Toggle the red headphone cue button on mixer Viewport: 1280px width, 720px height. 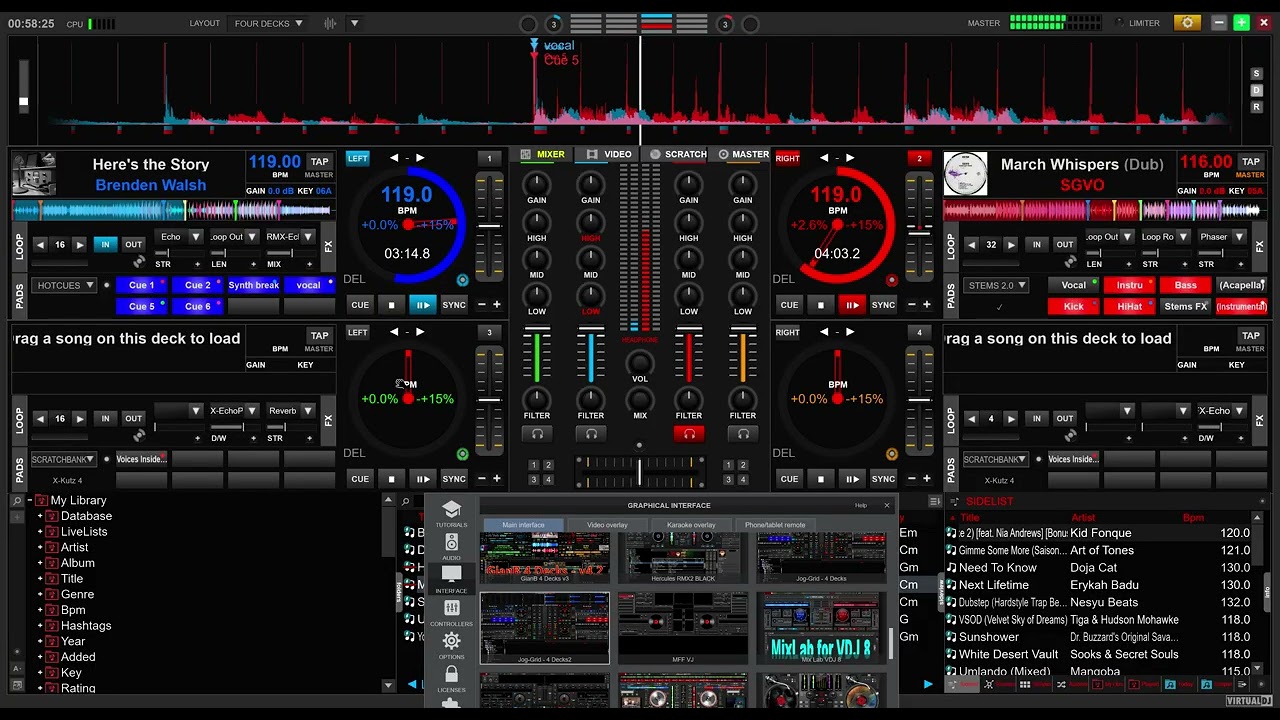tap(689, 434)
